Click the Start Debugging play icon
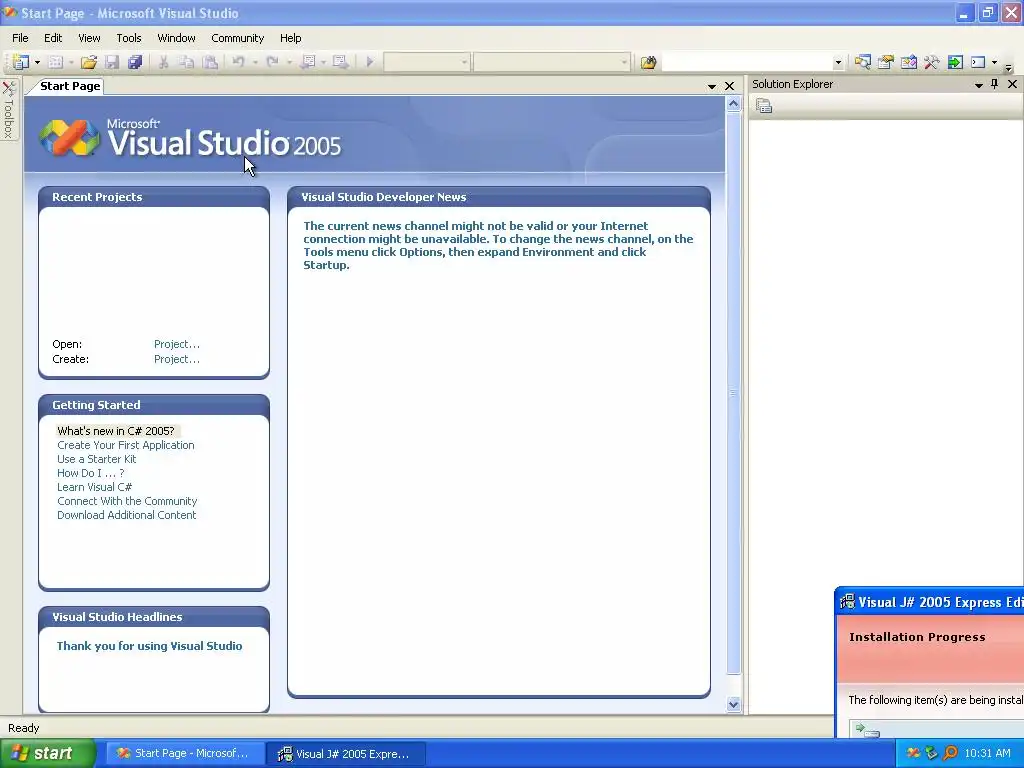The image size is (1024, 768). (x=370, y=62)
